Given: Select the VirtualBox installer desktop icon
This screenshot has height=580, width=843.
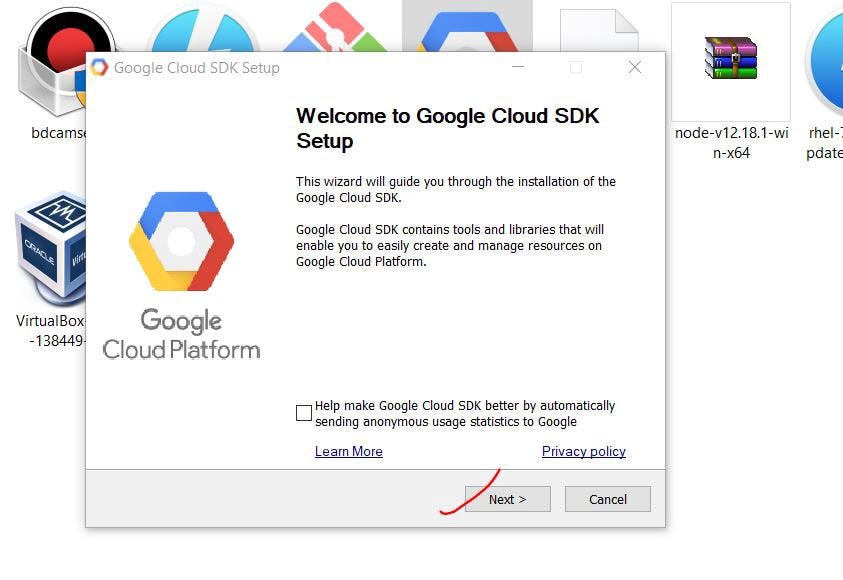Looking at the screenshot, I should click(x=50, y=247).
